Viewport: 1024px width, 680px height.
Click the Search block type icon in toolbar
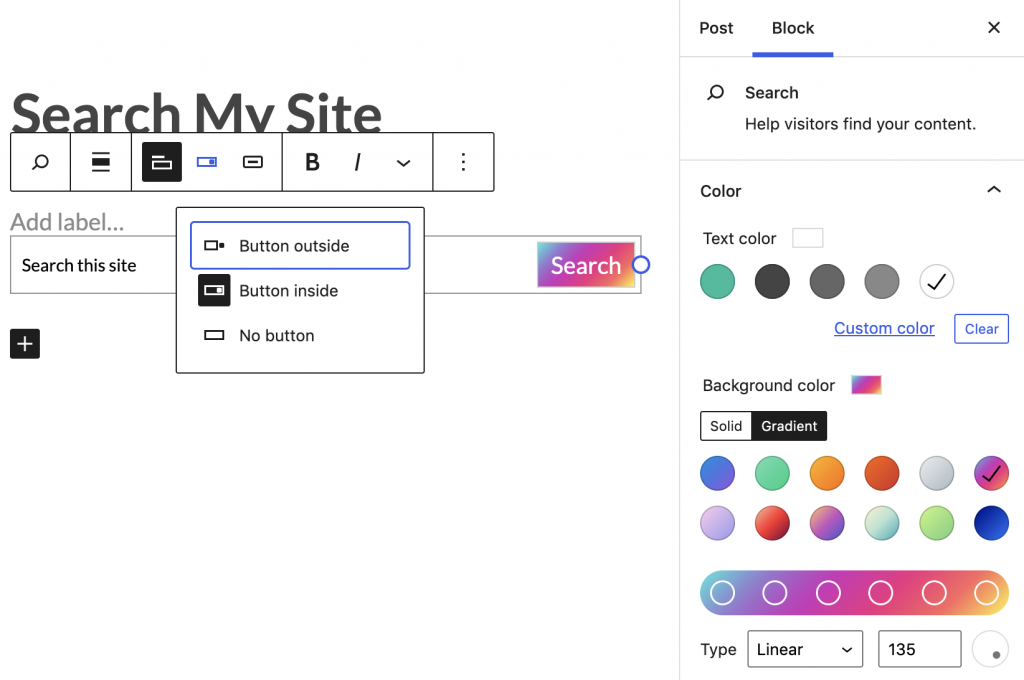tap(40, 162)
